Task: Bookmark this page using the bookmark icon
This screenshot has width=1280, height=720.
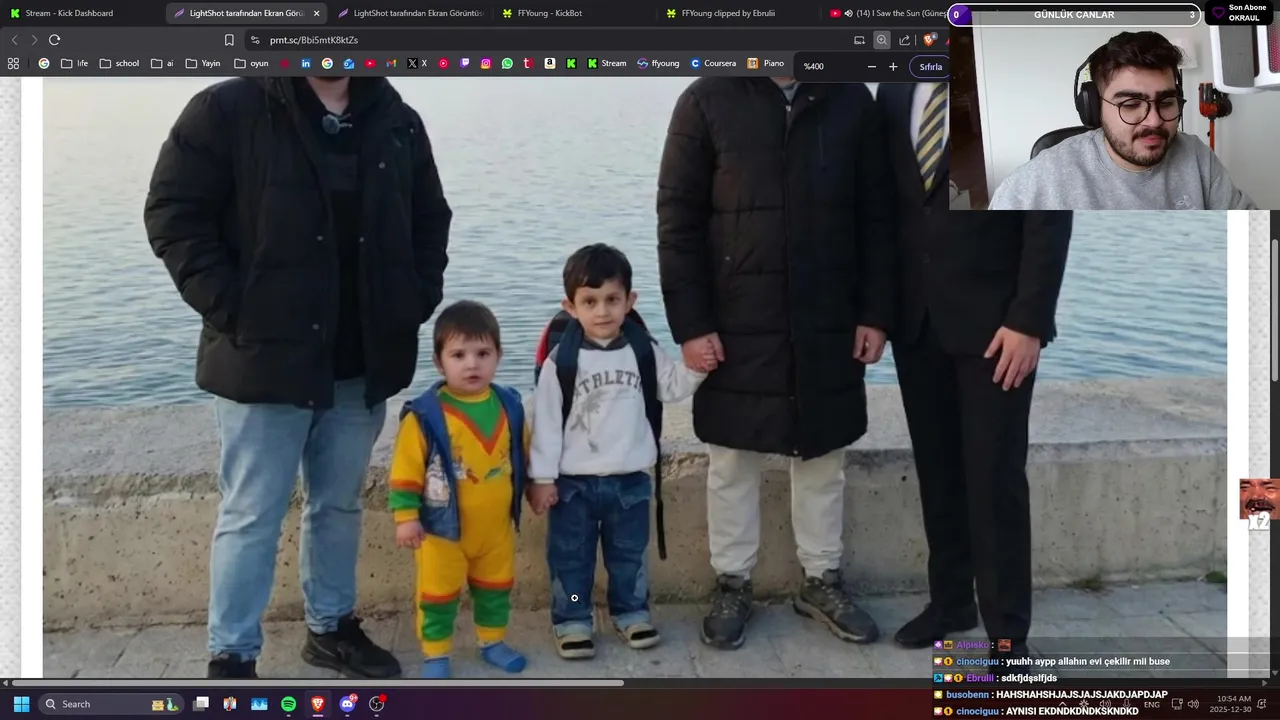Action: pyautogui.click(x=229, y=40)
